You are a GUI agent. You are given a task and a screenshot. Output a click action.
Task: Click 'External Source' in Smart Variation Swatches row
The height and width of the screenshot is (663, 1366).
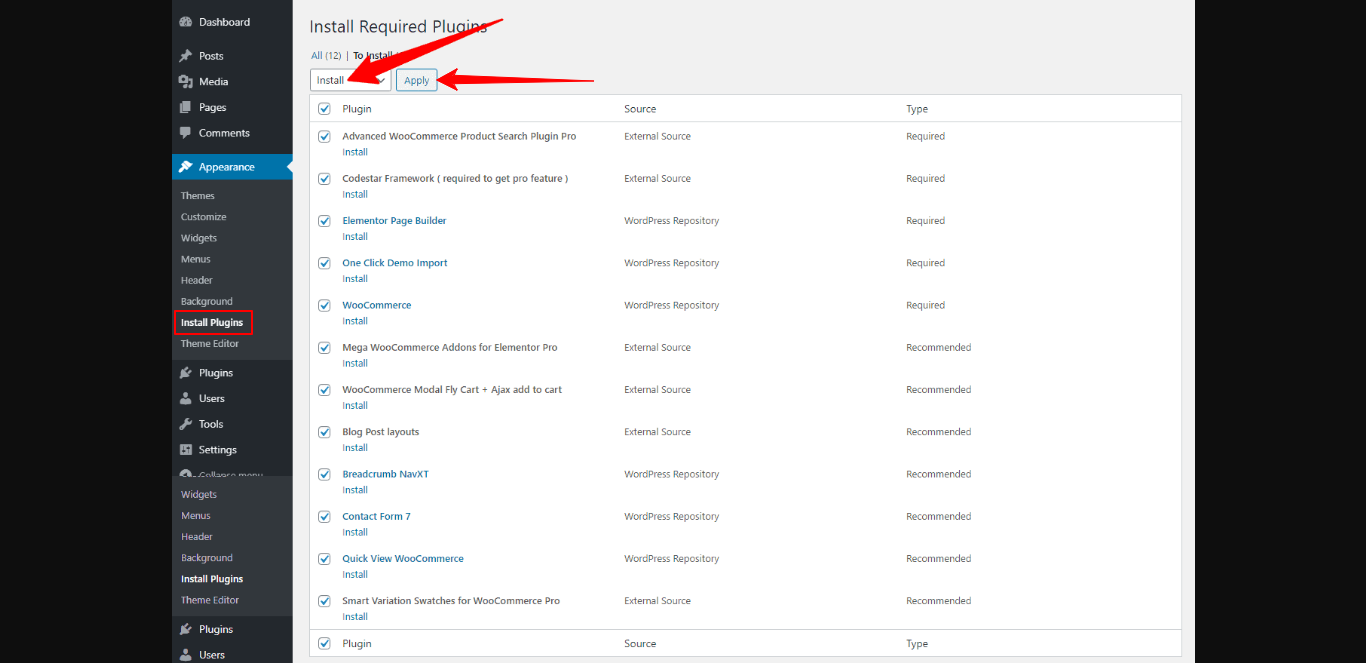(x=657, y=601)
